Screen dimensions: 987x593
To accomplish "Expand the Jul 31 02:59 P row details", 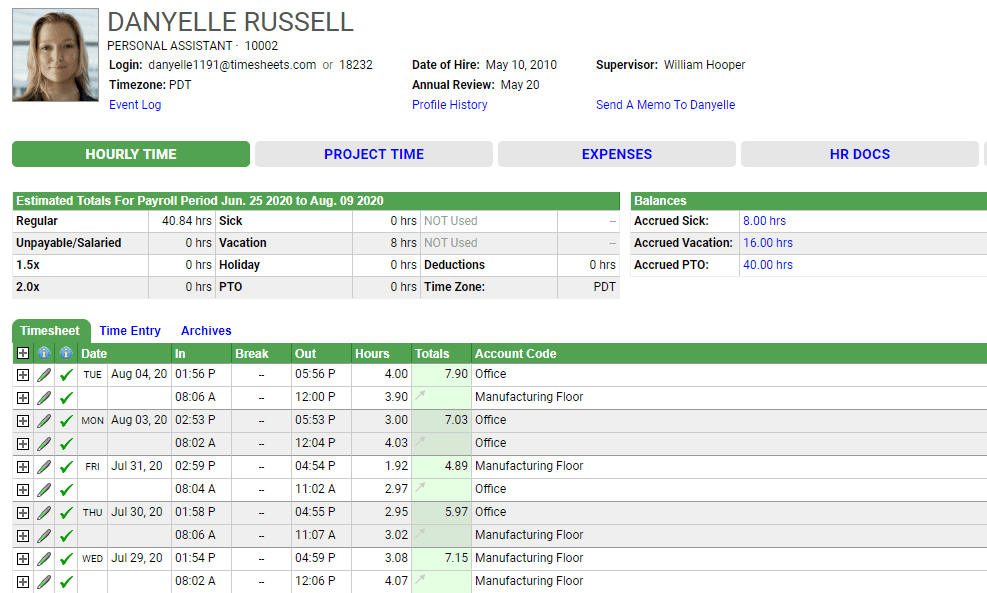I will [23, 466].
